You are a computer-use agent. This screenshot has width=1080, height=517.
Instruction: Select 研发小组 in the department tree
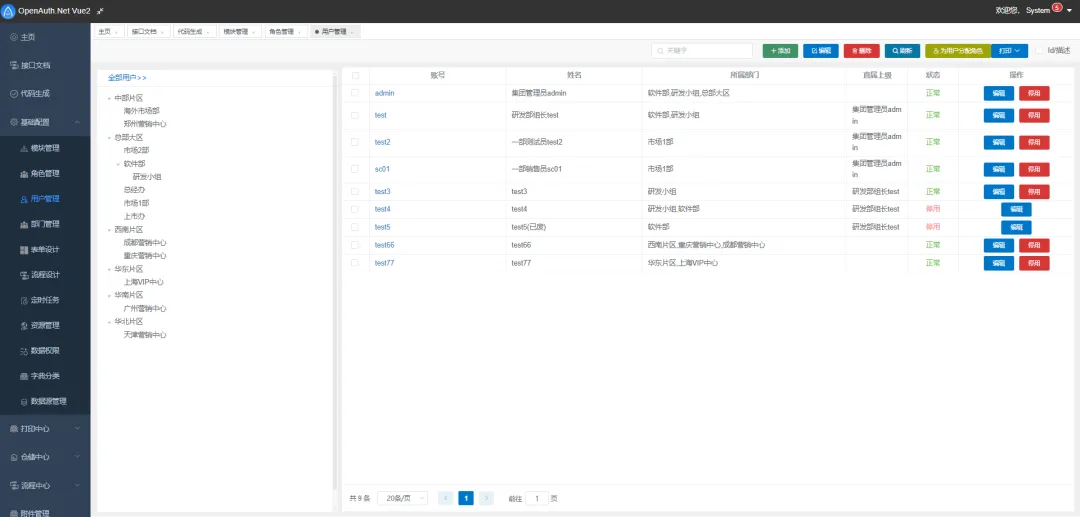click(147, 177)
